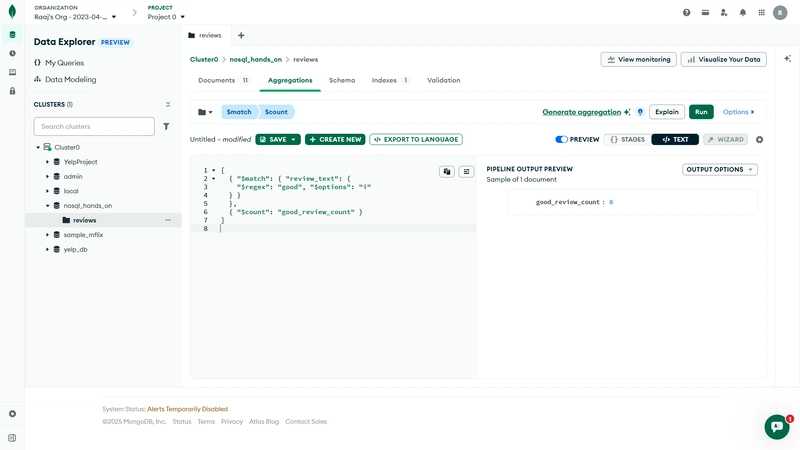Switch to the Documents tab
This screenshot has width=800, height=450.
point(224,80)
